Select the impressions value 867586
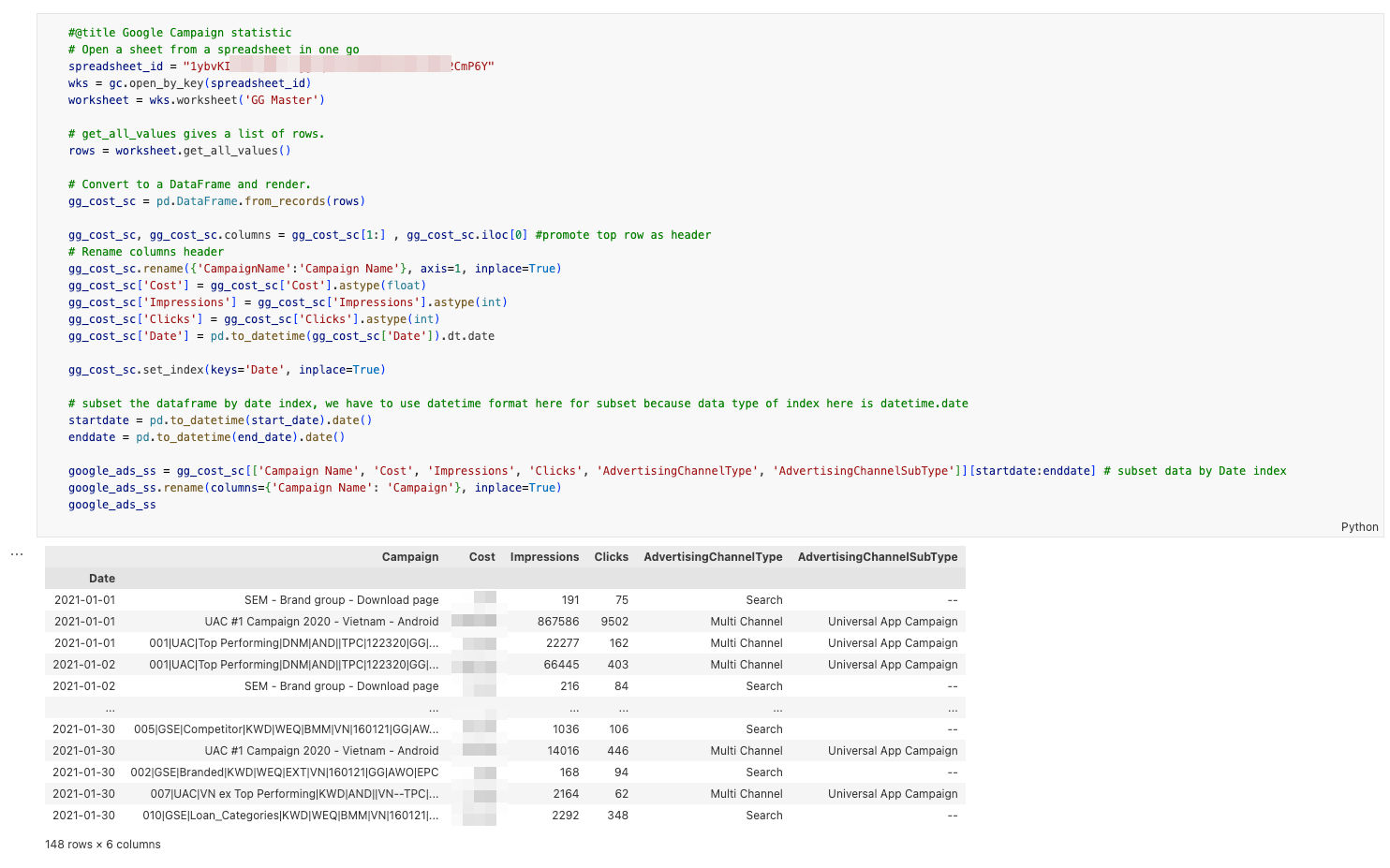Screen dimensions: 1390x868 [558, 622]
